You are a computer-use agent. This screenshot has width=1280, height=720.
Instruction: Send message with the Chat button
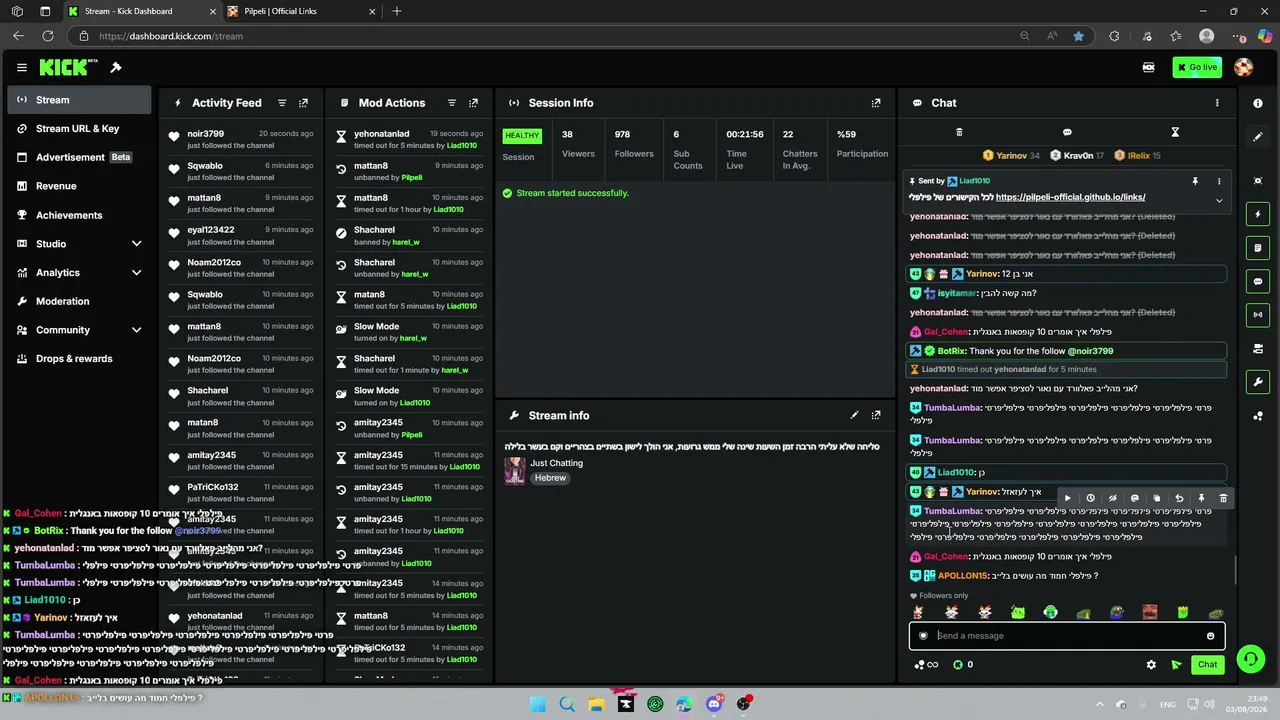pos(1208,665)
